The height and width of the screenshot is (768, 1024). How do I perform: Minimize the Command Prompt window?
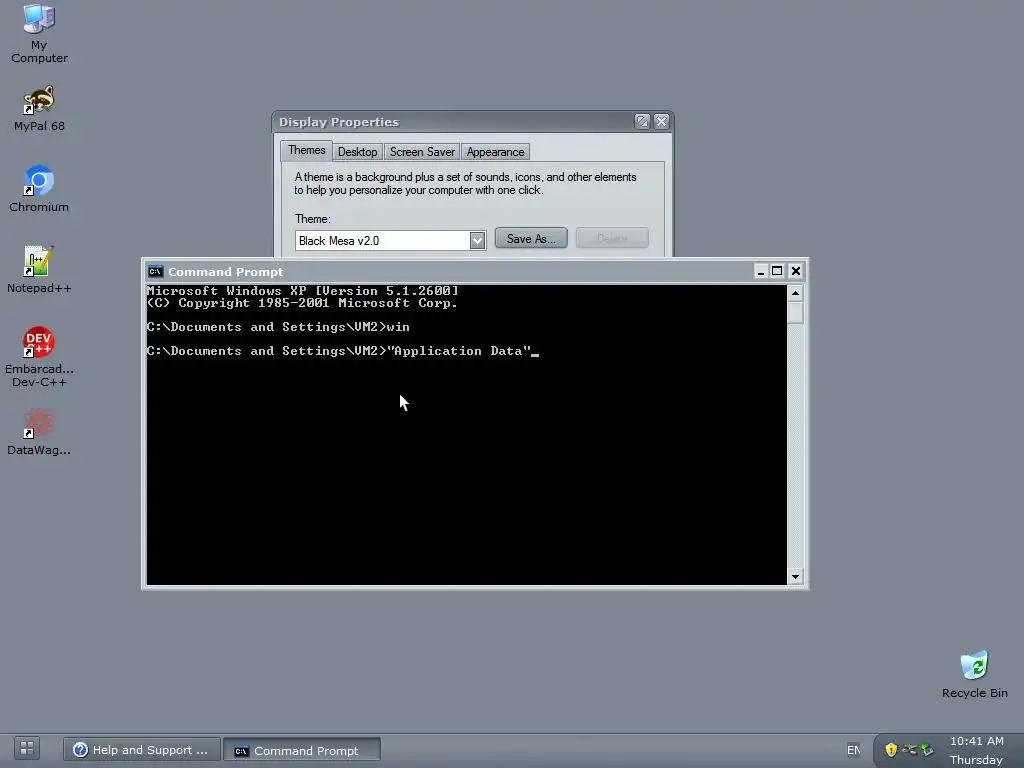click(760, 271)
